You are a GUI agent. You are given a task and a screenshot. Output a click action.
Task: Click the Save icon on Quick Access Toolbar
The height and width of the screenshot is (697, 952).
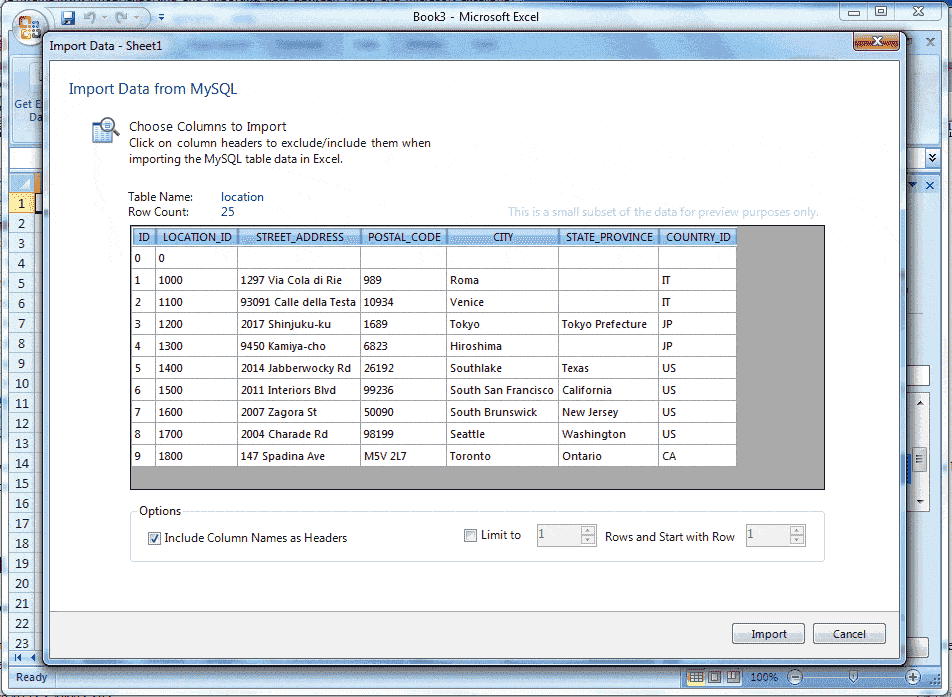point(68,17)
